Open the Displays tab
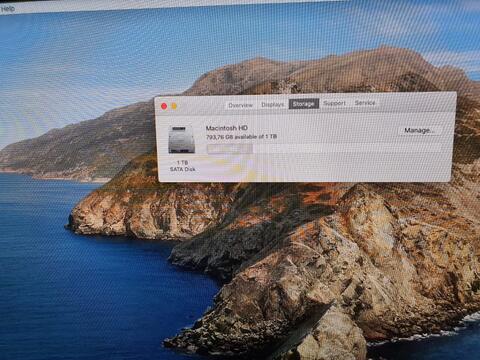The image size is (480, 360). (x=272, y=105)
